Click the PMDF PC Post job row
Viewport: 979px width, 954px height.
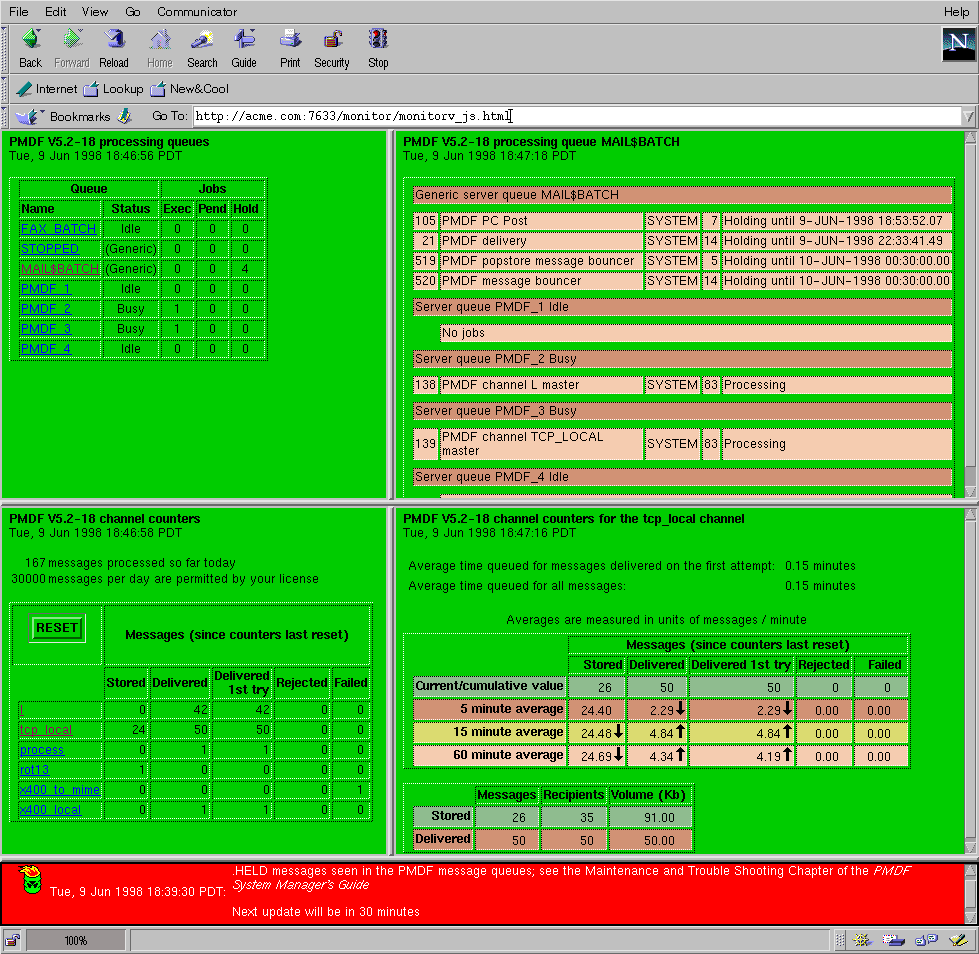682,220
